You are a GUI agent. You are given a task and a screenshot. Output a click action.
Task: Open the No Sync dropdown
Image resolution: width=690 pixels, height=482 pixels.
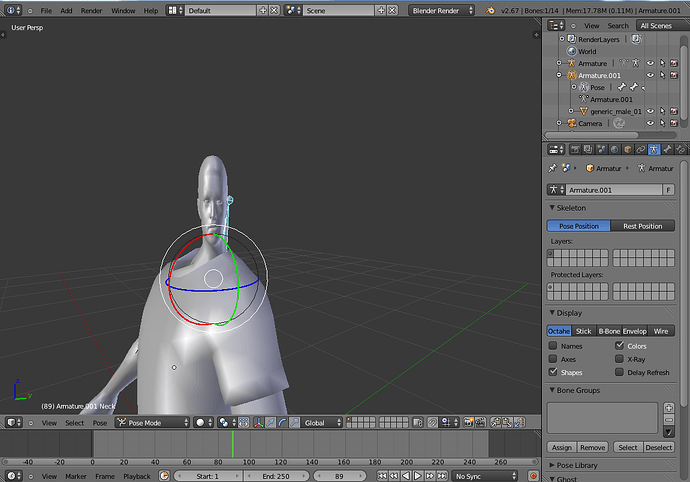coord(484,476)
